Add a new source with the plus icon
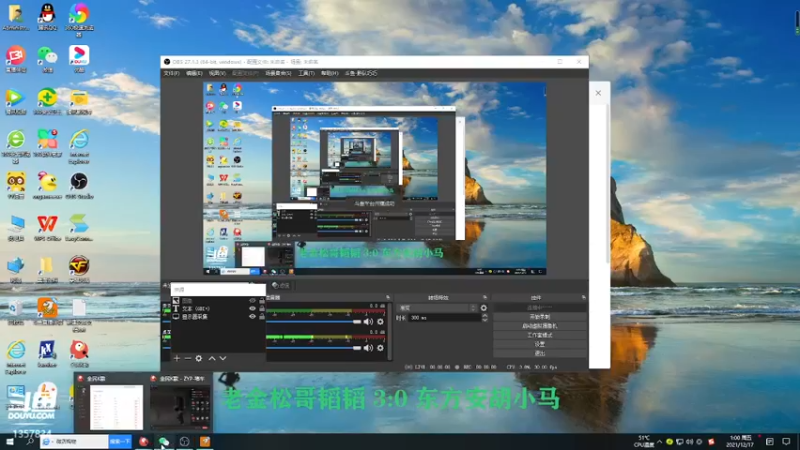The width and height of the screenshot is (800, 450). coord(177,359)
